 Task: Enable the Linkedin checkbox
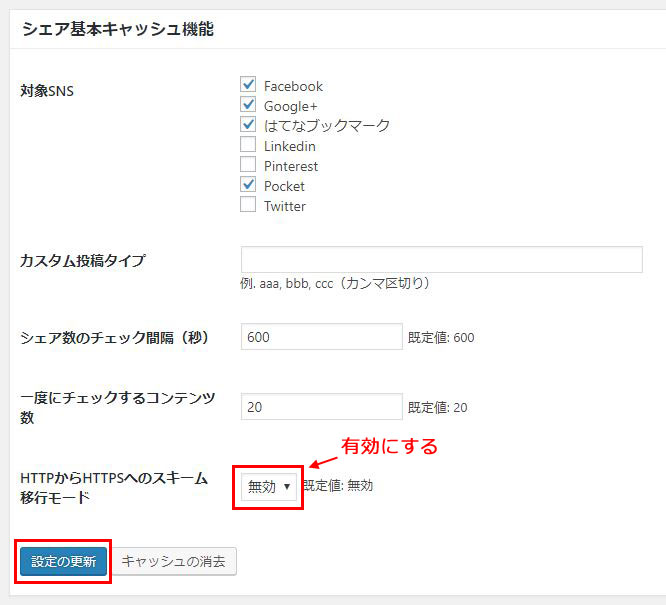[x=248, y=144]
